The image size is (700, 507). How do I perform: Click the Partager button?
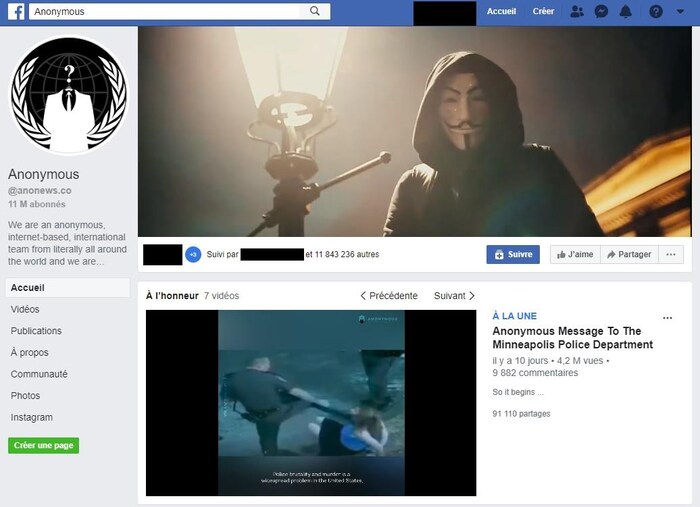coord(629,254)
